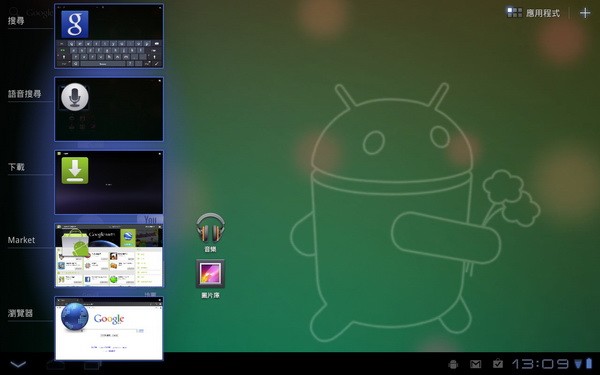Tap the recent apps button in system bar
Viewport: 600px width, 375px height.
[x=93, y=365]
